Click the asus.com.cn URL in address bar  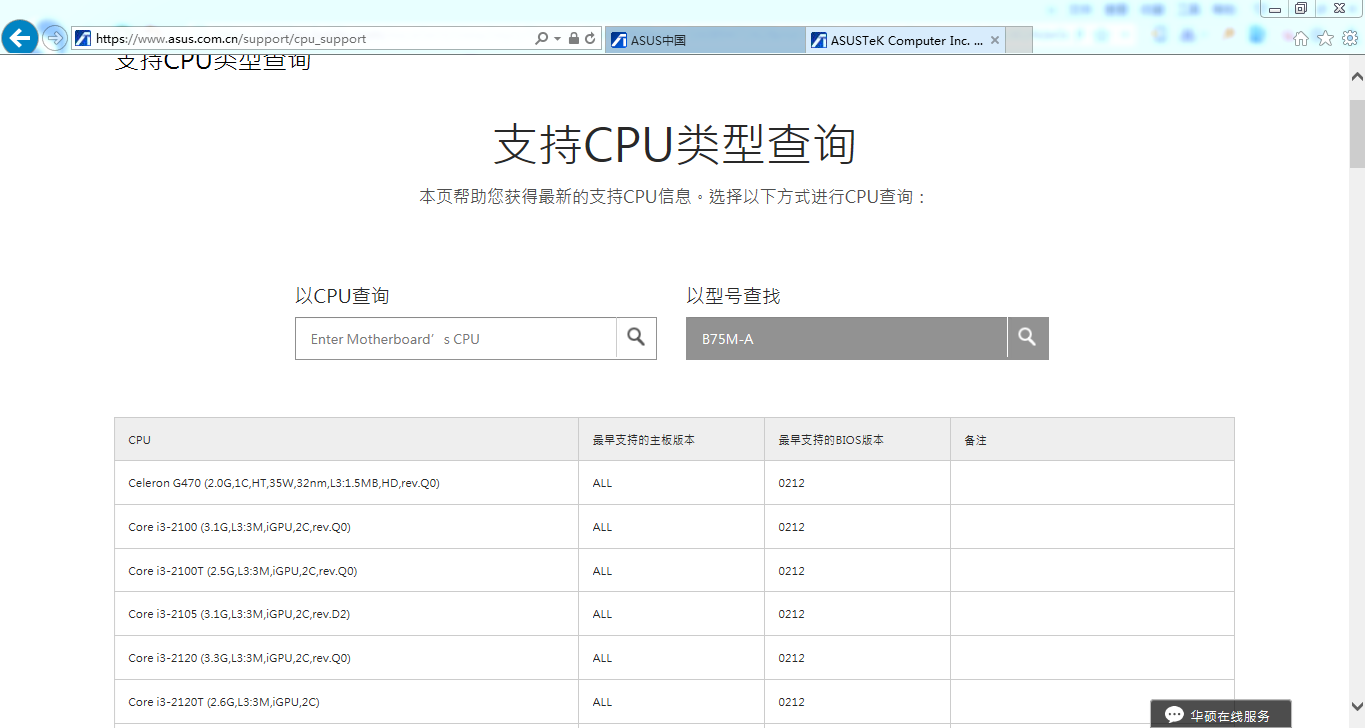click(231, 39)
